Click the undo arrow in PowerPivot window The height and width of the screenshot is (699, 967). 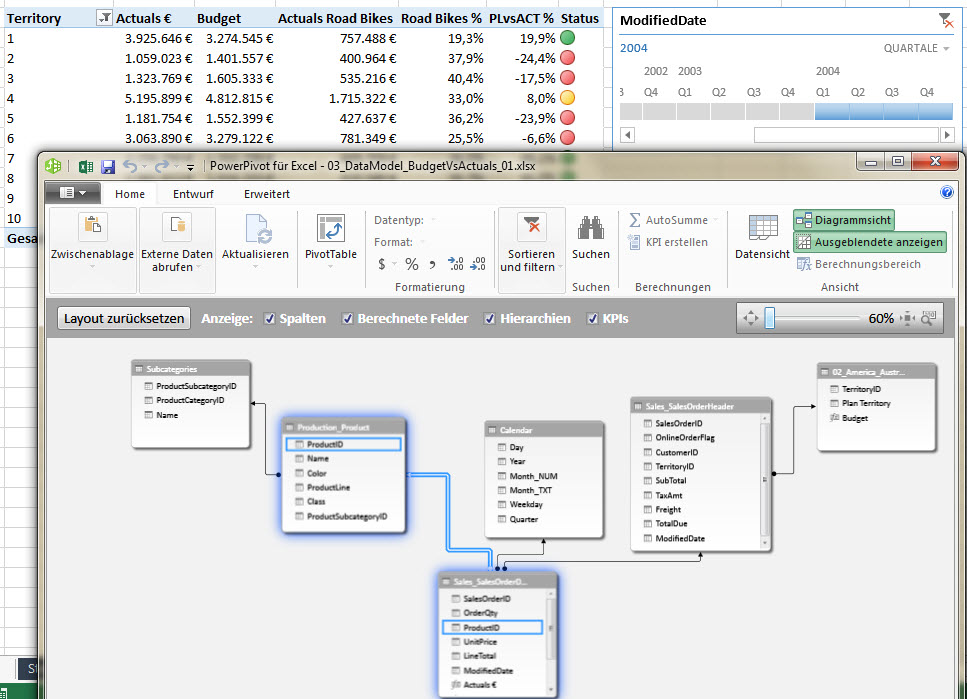130,166
